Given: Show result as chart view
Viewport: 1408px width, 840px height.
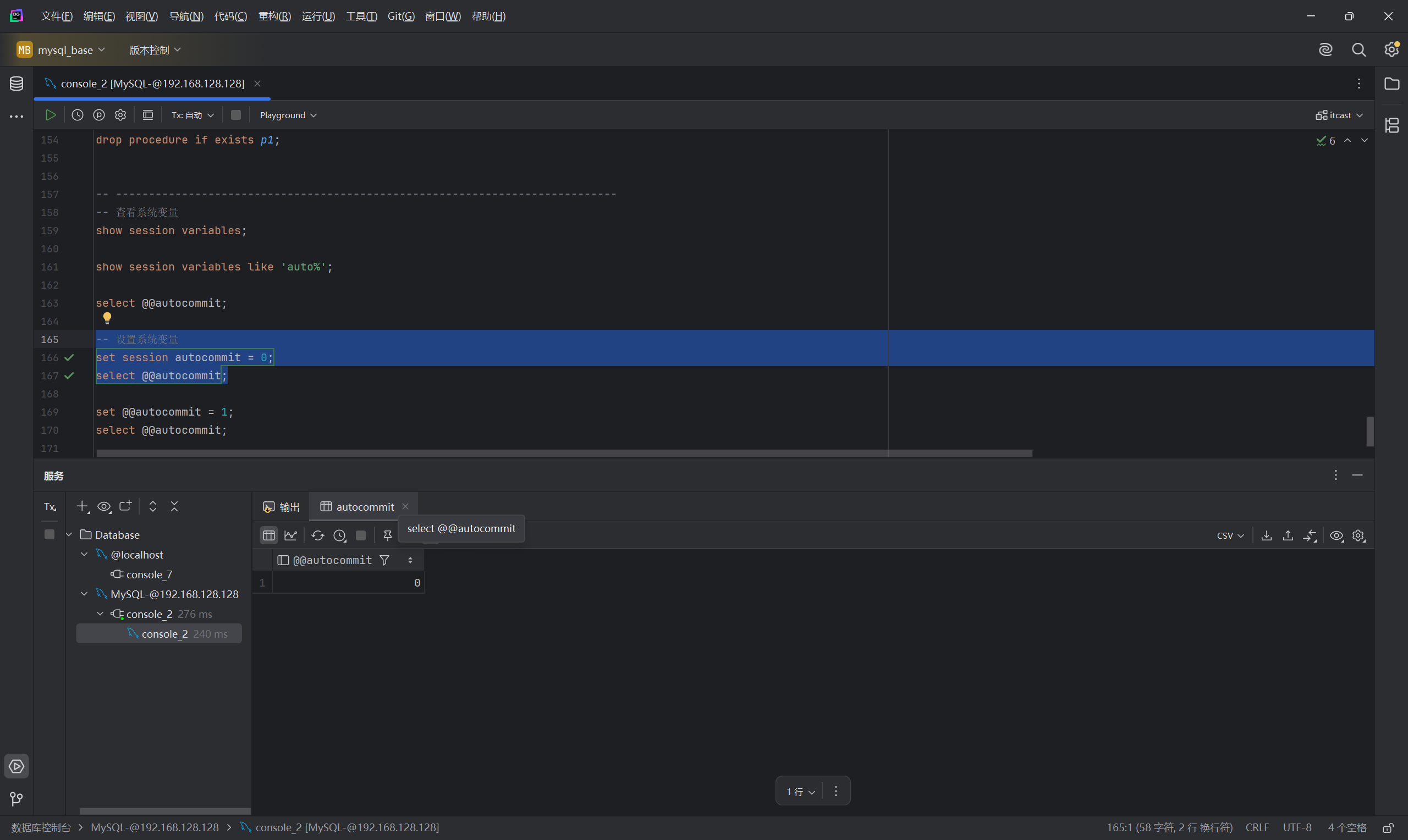Looking at the screenshot, I should point(290,535).
